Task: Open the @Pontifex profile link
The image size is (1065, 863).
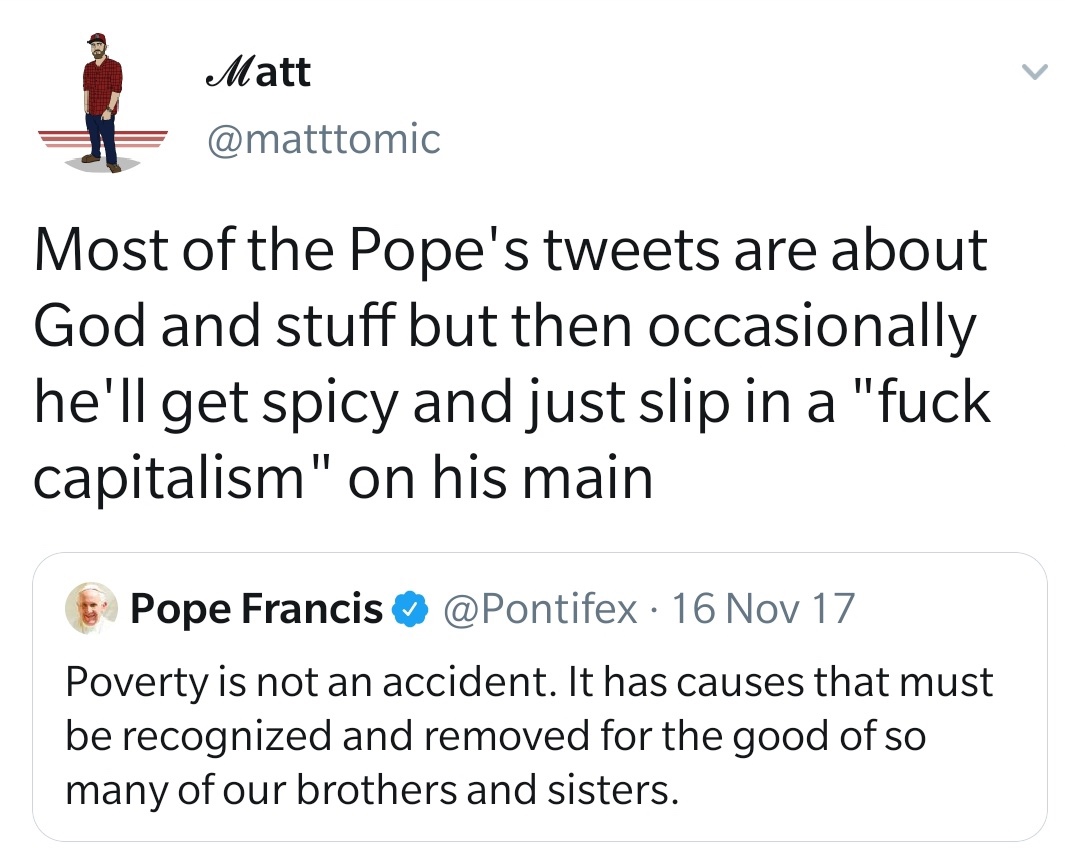Action: coord(547,608)
